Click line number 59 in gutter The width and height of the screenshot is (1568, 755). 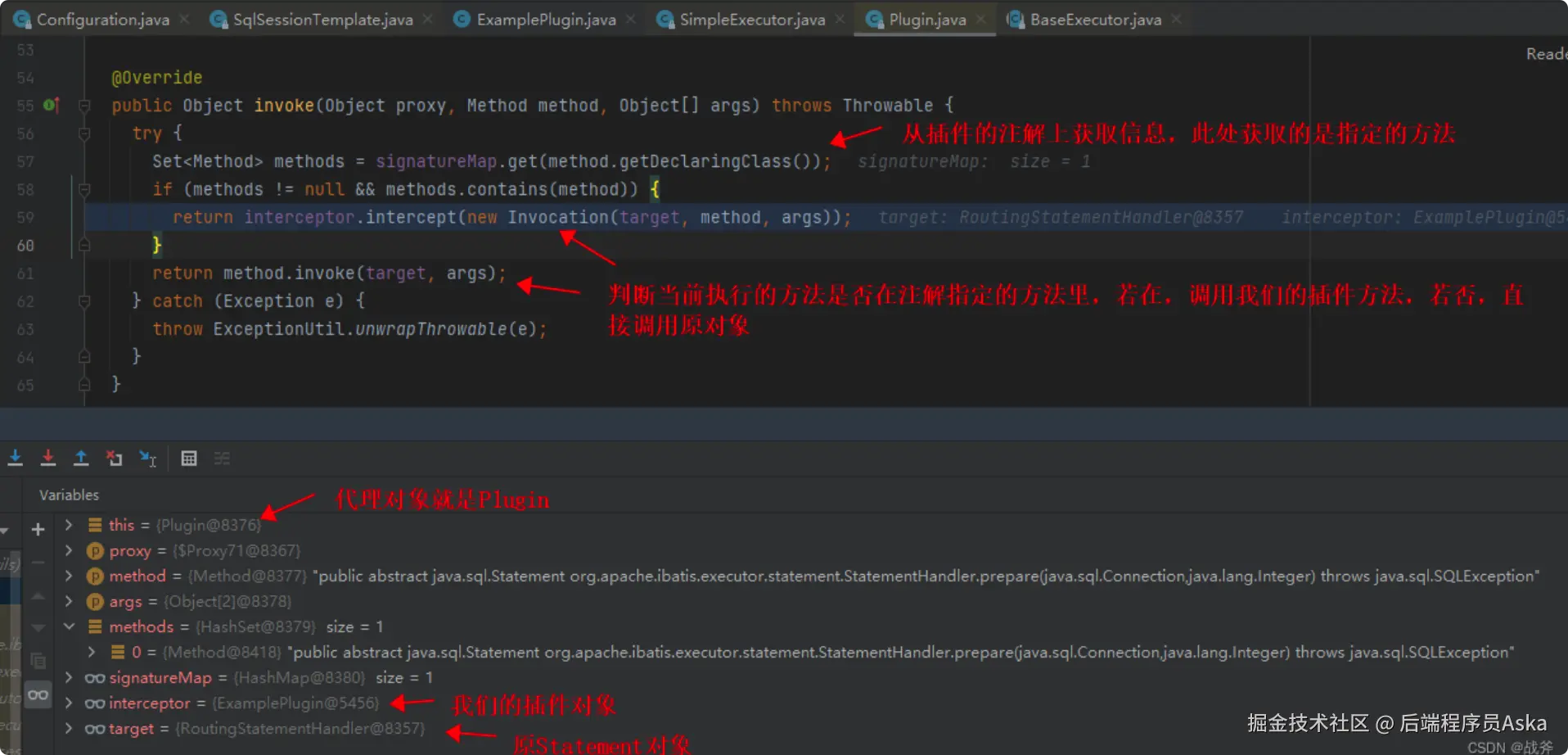(25, 217)
